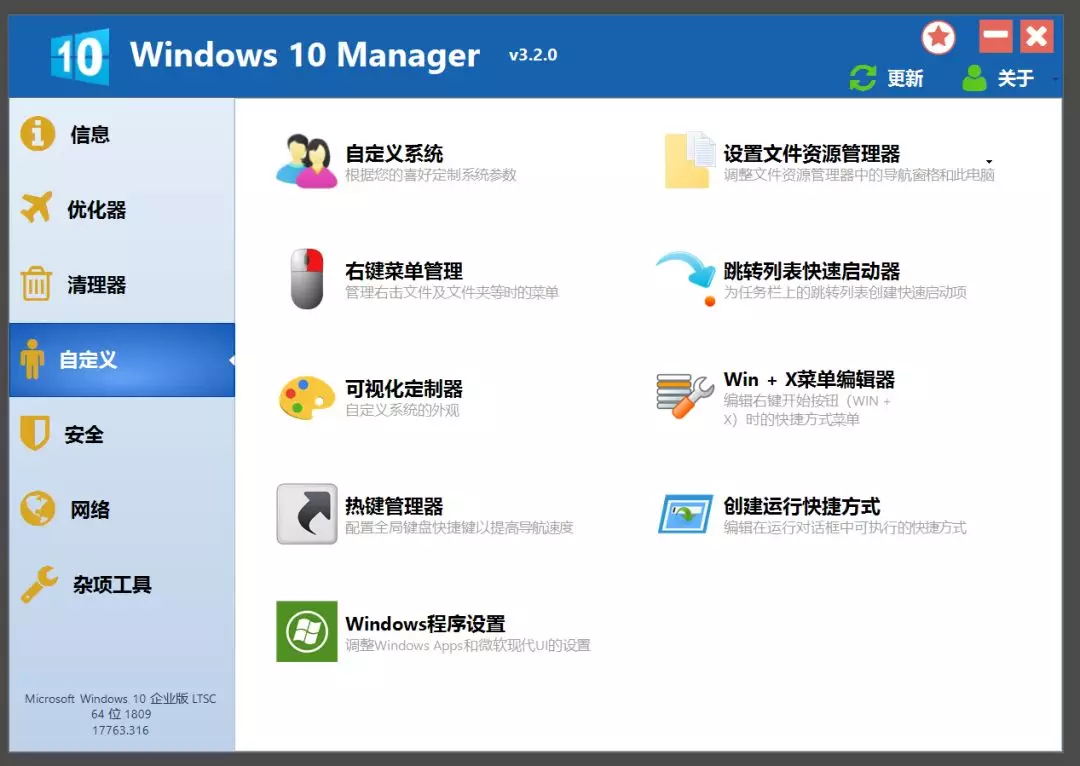Switch to the 杂项工具 tab label
This screenshot has height=766, width=1080.
[112, 584]
